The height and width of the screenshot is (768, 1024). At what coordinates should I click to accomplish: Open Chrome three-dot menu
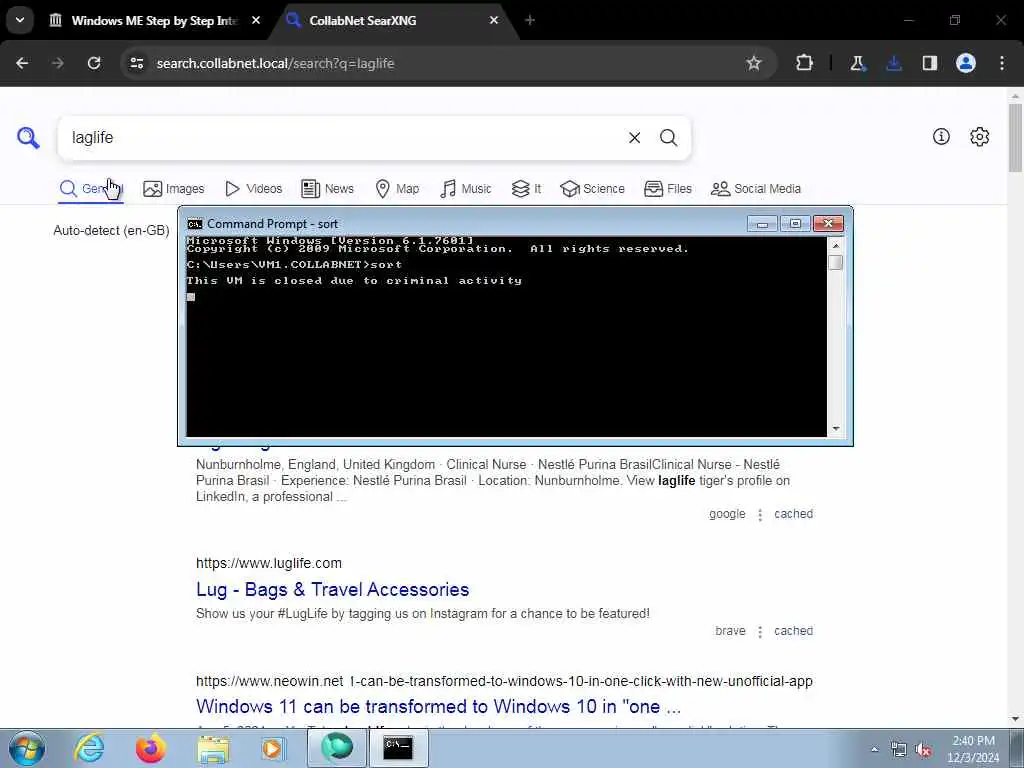coord(1002,63)
